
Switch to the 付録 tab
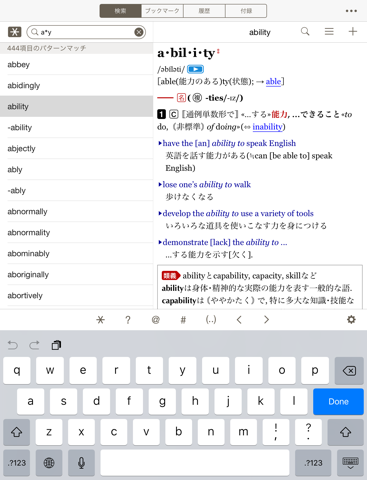point(246,11)
